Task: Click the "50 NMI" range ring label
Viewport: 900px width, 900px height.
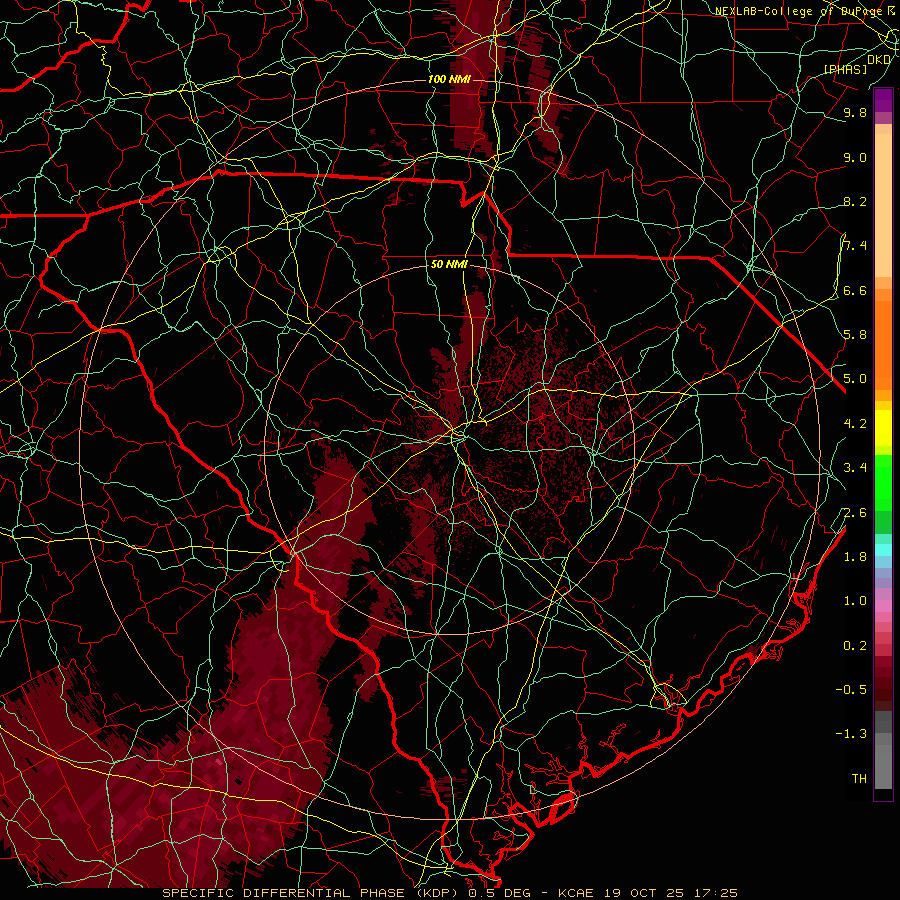Action: tap(449, 264)
